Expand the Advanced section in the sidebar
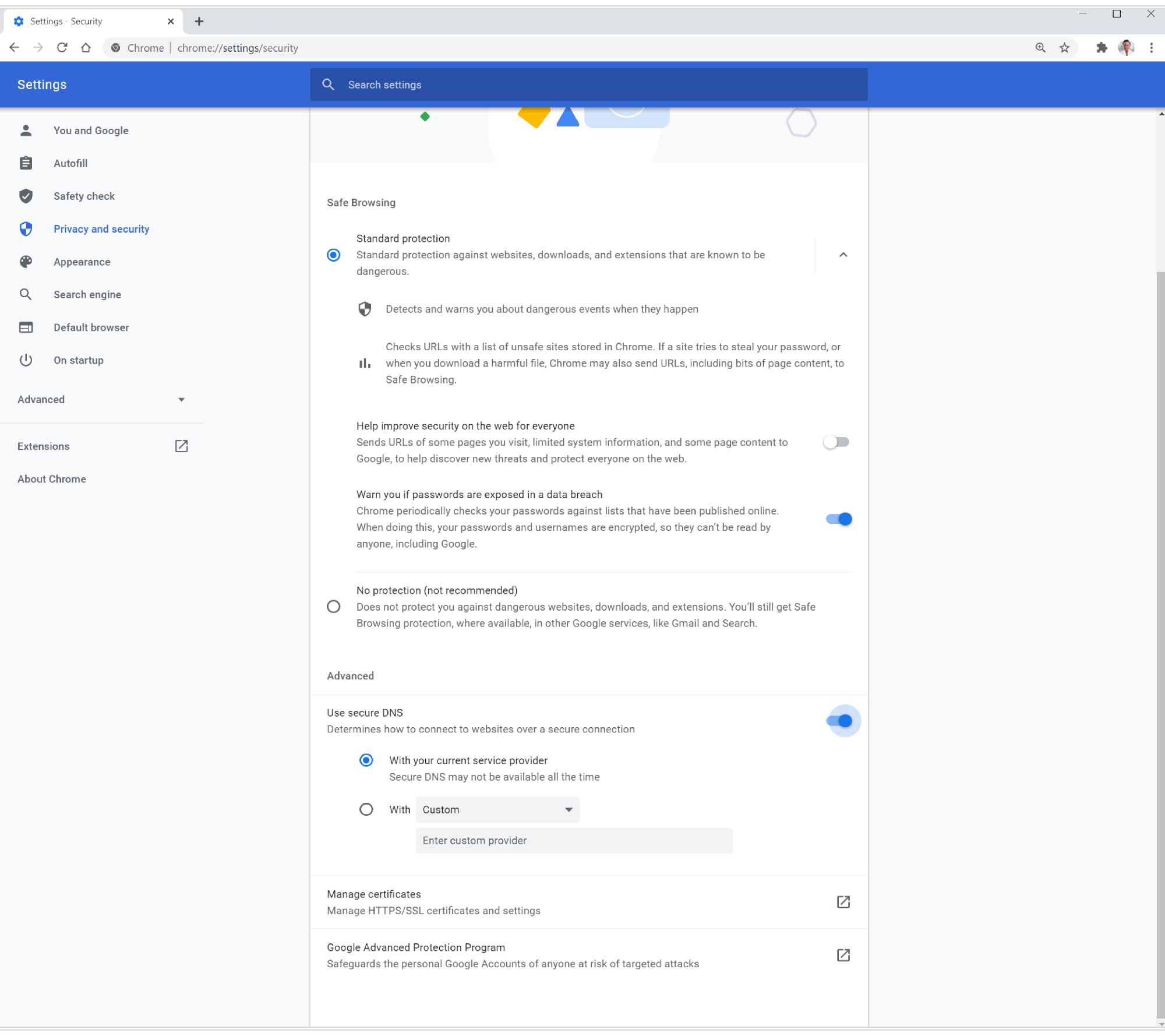This screenshot has width=1165, height=1036. [101, 399]
